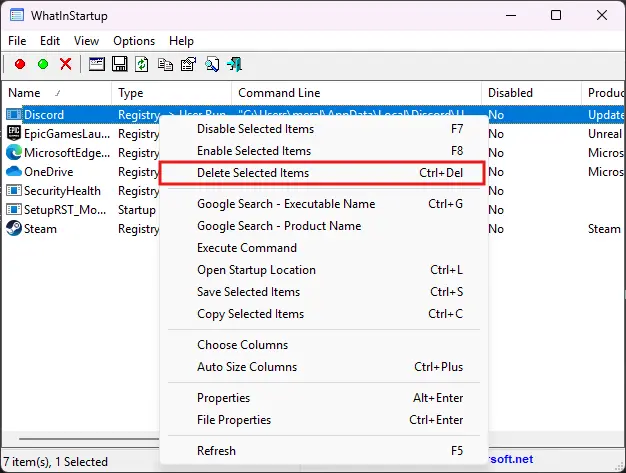
Task: Click the Microsoft Edge row icon
Action: pos(14,152)
